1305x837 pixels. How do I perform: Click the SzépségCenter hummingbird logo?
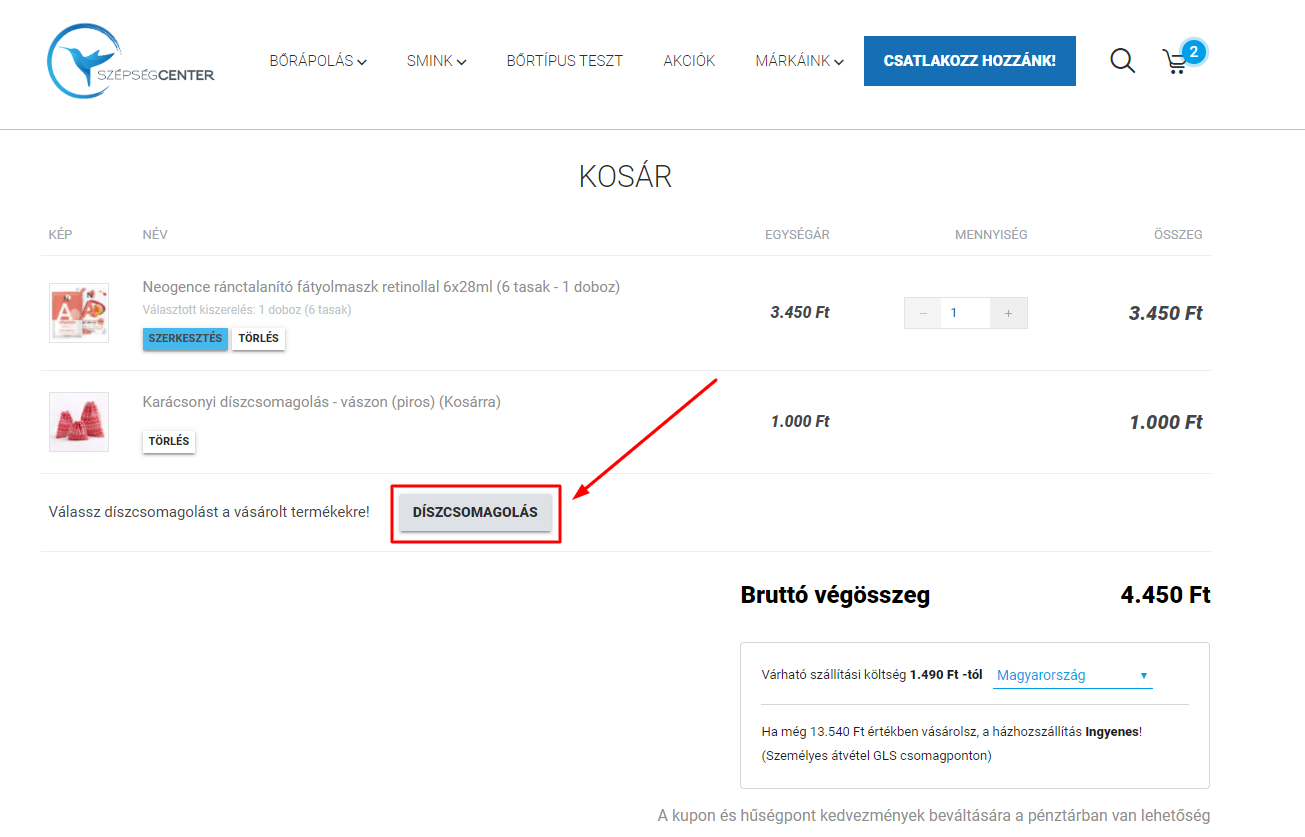[x=130, y=62]
